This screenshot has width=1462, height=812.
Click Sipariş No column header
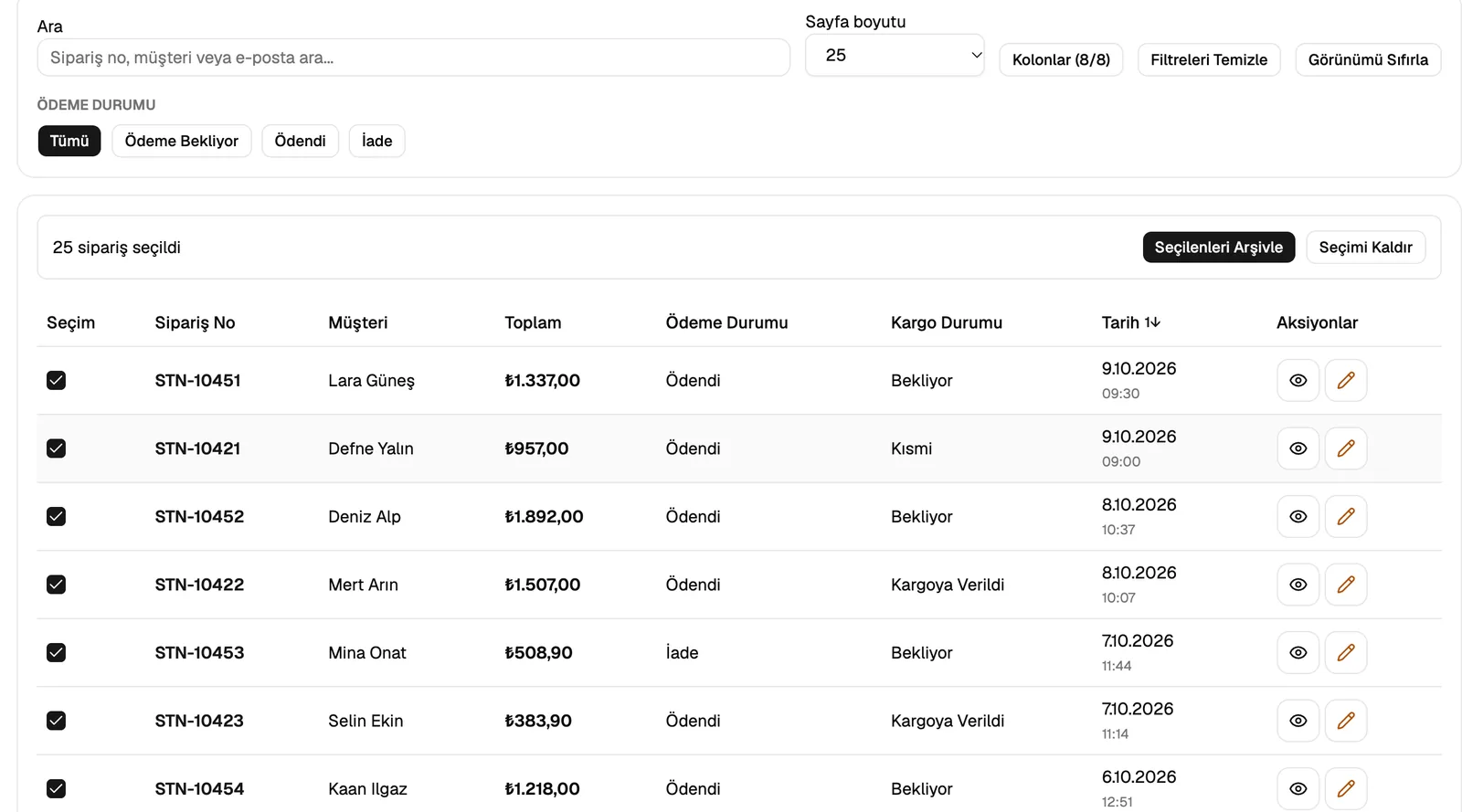pyautogui.click(x=195, y=322)
